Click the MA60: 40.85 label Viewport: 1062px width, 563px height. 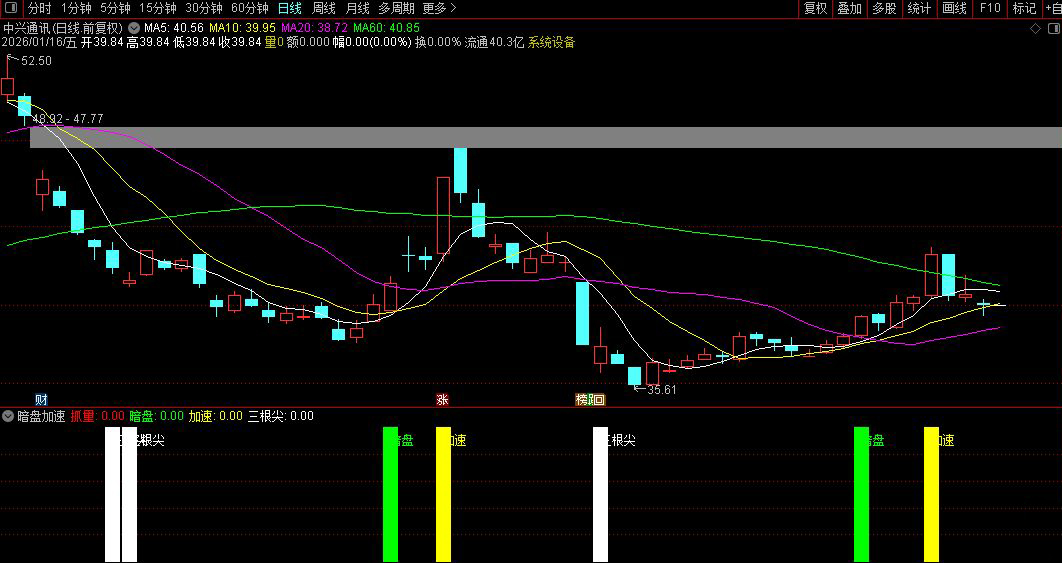coord(386,28)
